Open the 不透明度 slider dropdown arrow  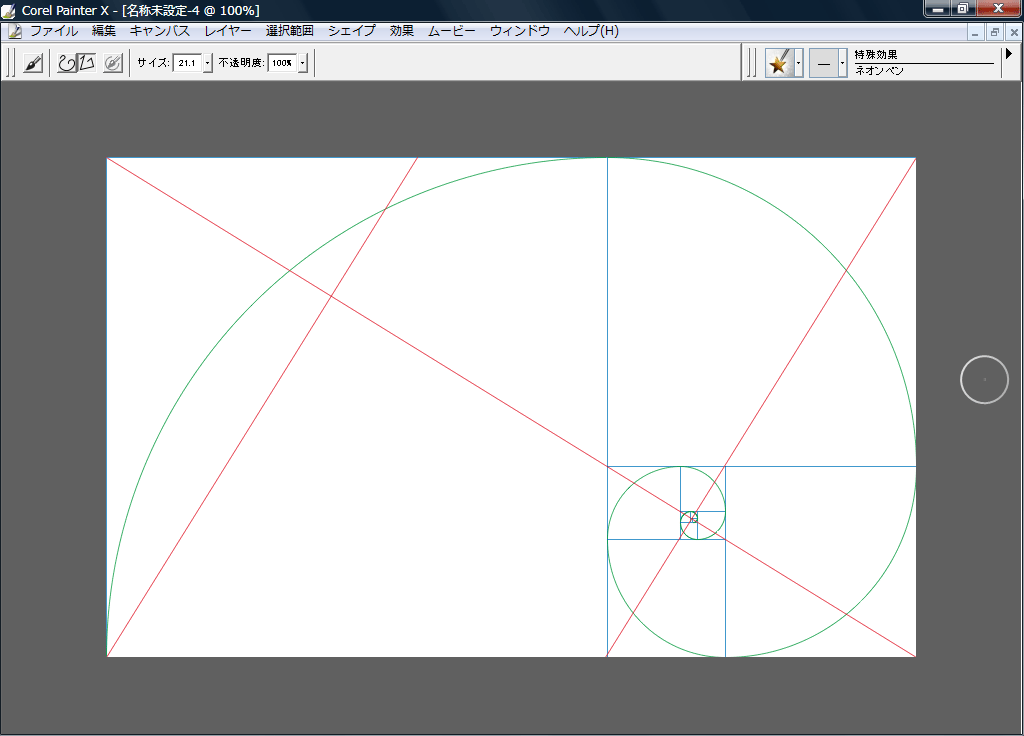pos(302,63)
